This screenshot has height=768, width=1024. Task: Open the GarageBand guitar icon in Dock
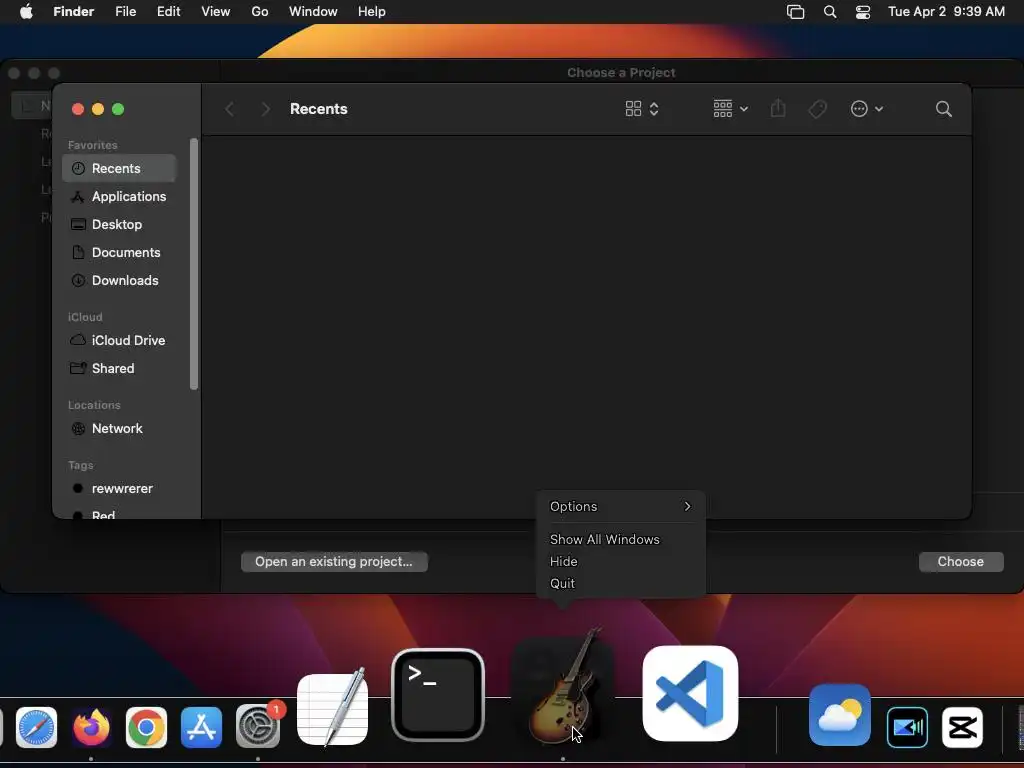pos(563,687)
